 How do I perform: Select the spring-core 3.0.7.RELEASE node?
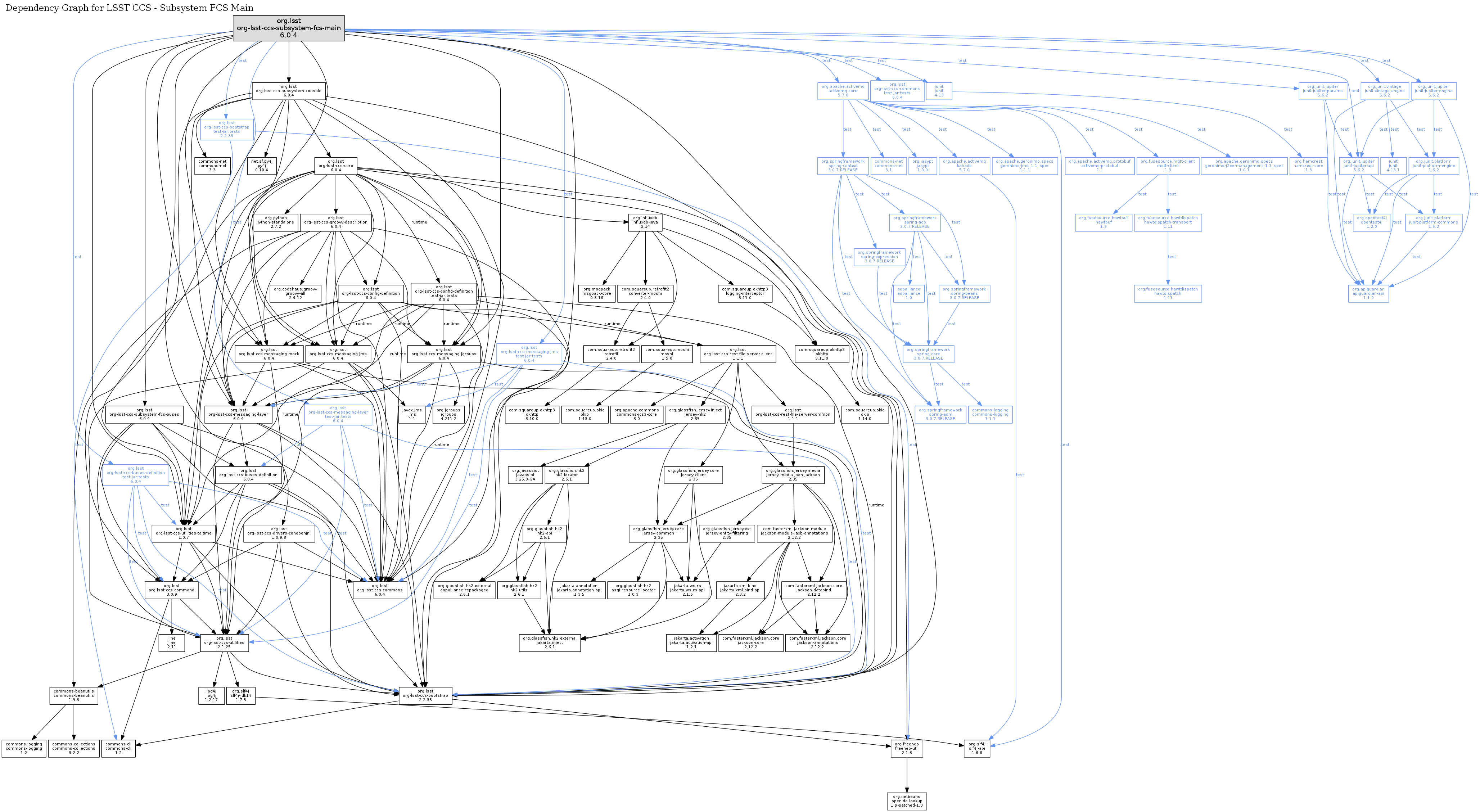click(x=928, y=354)
